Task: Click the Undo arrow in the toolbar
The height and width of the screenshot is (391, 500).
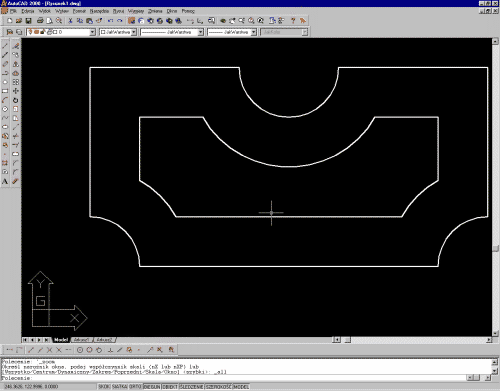Action: (x=110, y=21)
